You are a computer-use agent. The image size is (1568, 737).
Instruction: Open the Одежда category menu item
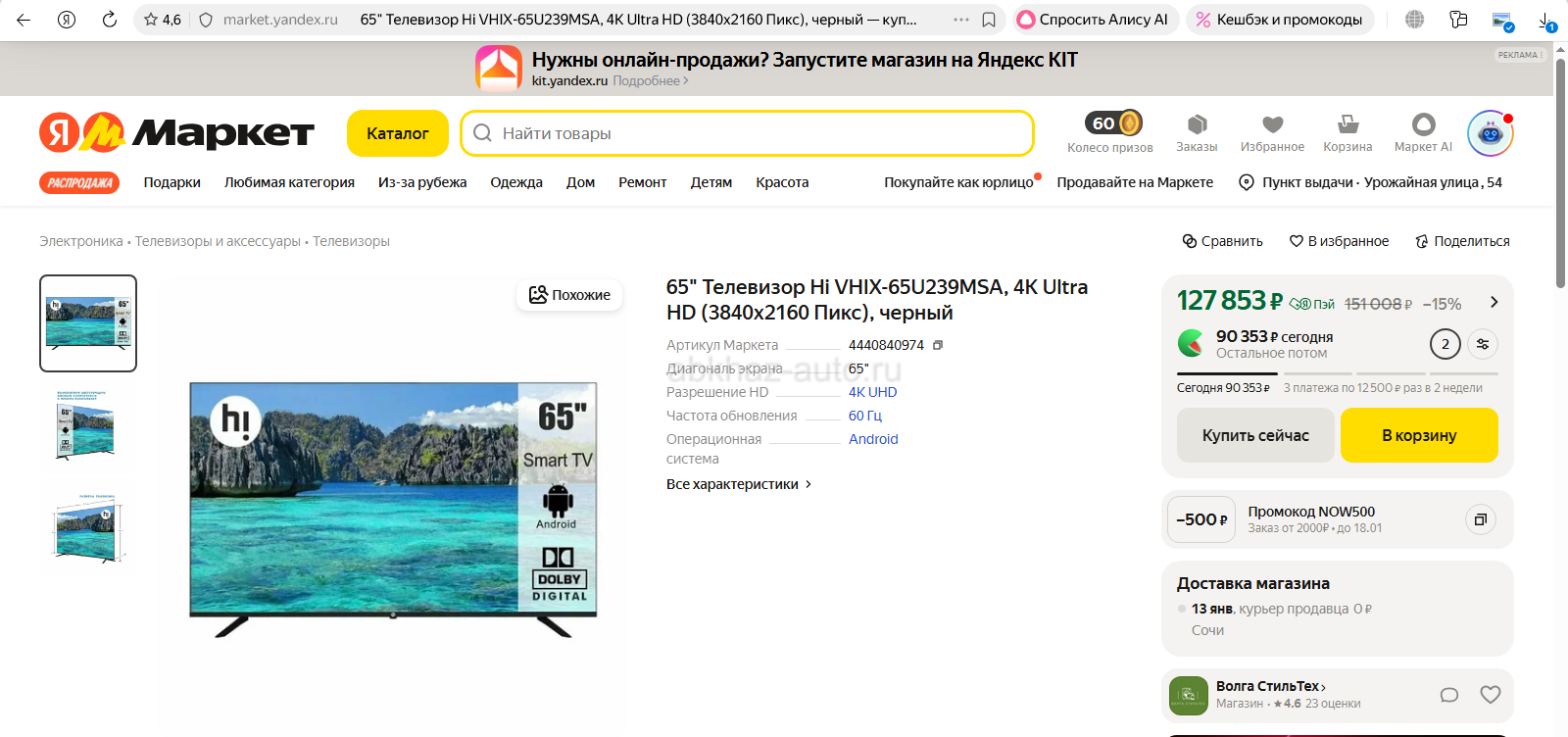coord(516,182)
